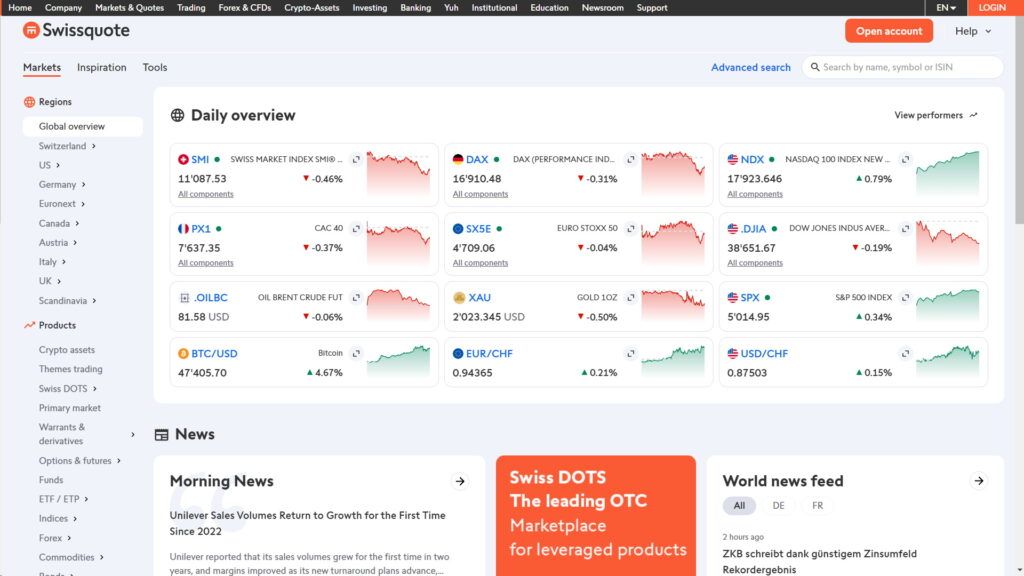Select the DE news filter
The width and height of the screenshot is (1024, 576).
tap(778, 505)
